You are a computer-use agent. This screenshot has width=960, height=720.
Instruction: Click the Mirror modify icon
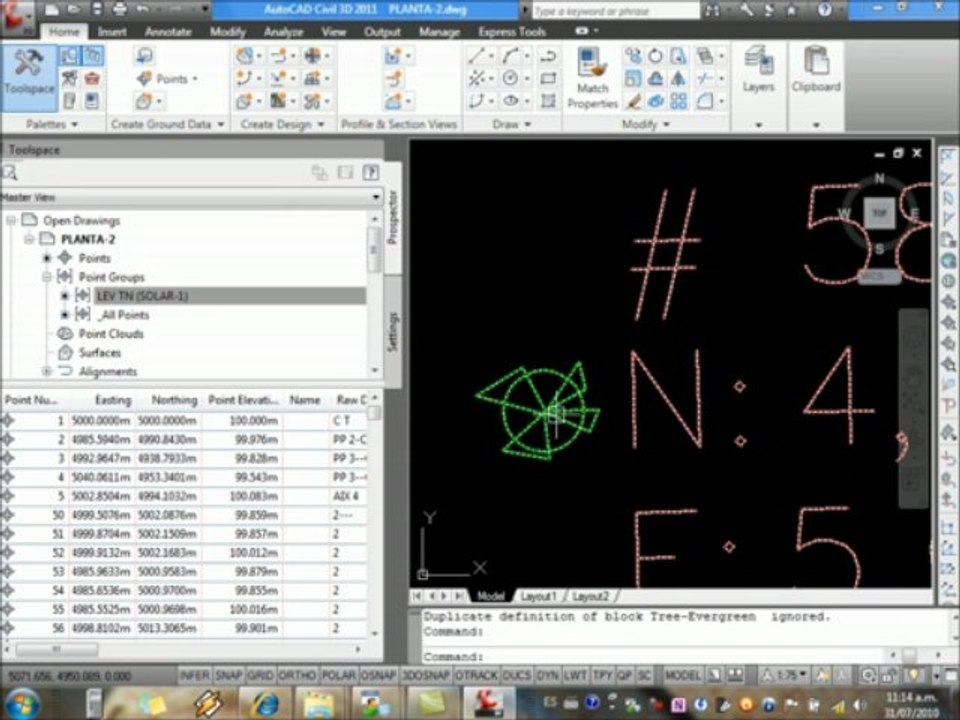(678, 78)
